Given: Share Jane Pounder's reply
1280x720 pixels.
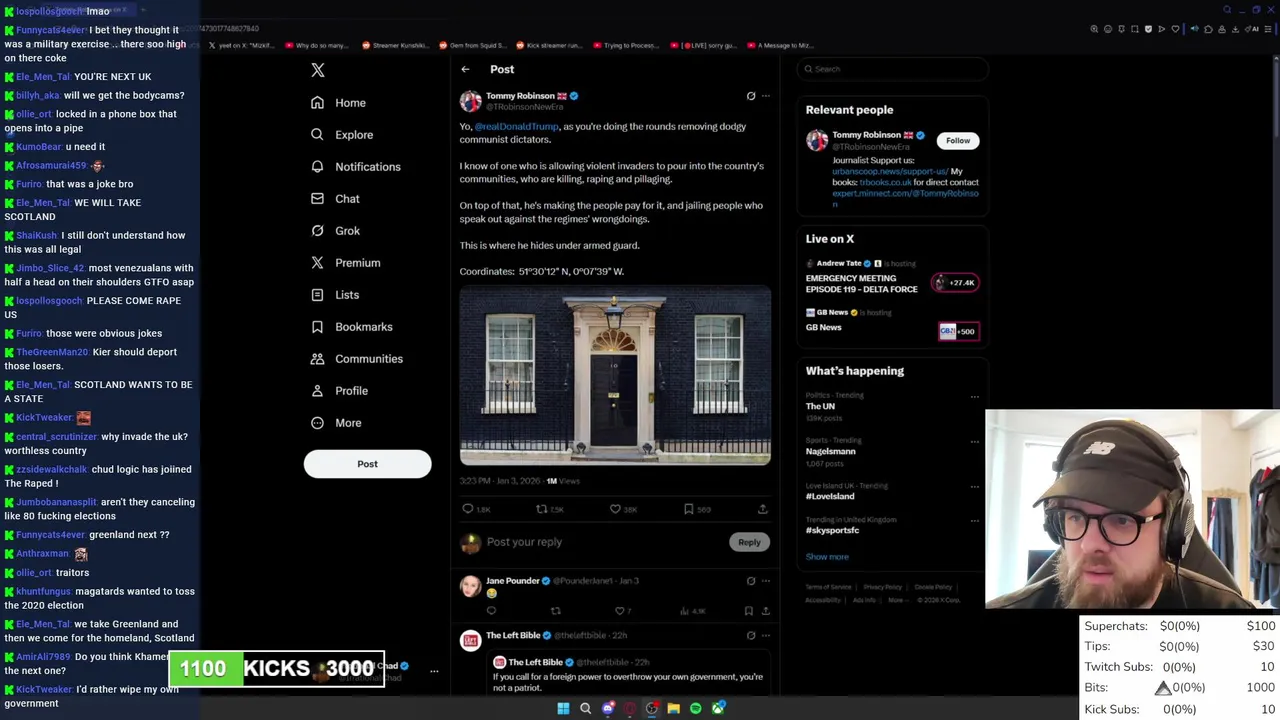Looking at the screenshot, I should (766, 611).
